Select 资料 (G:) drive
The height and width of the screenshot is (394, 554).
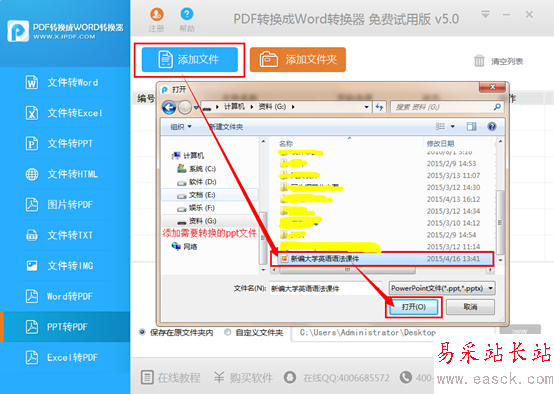click(x=197, y=221)
